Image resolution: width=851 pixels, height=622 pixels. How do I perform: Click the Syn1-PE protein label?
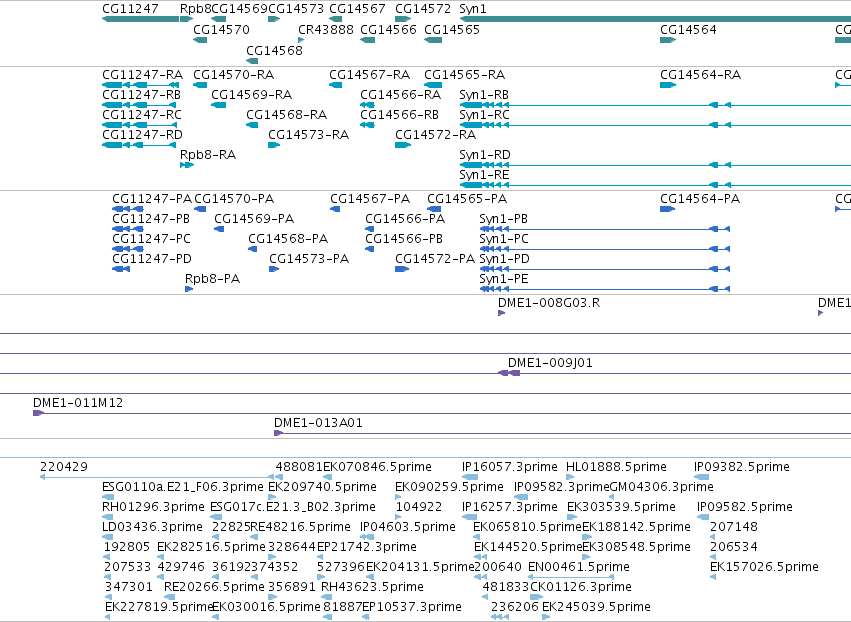click(x=504, y=278)
